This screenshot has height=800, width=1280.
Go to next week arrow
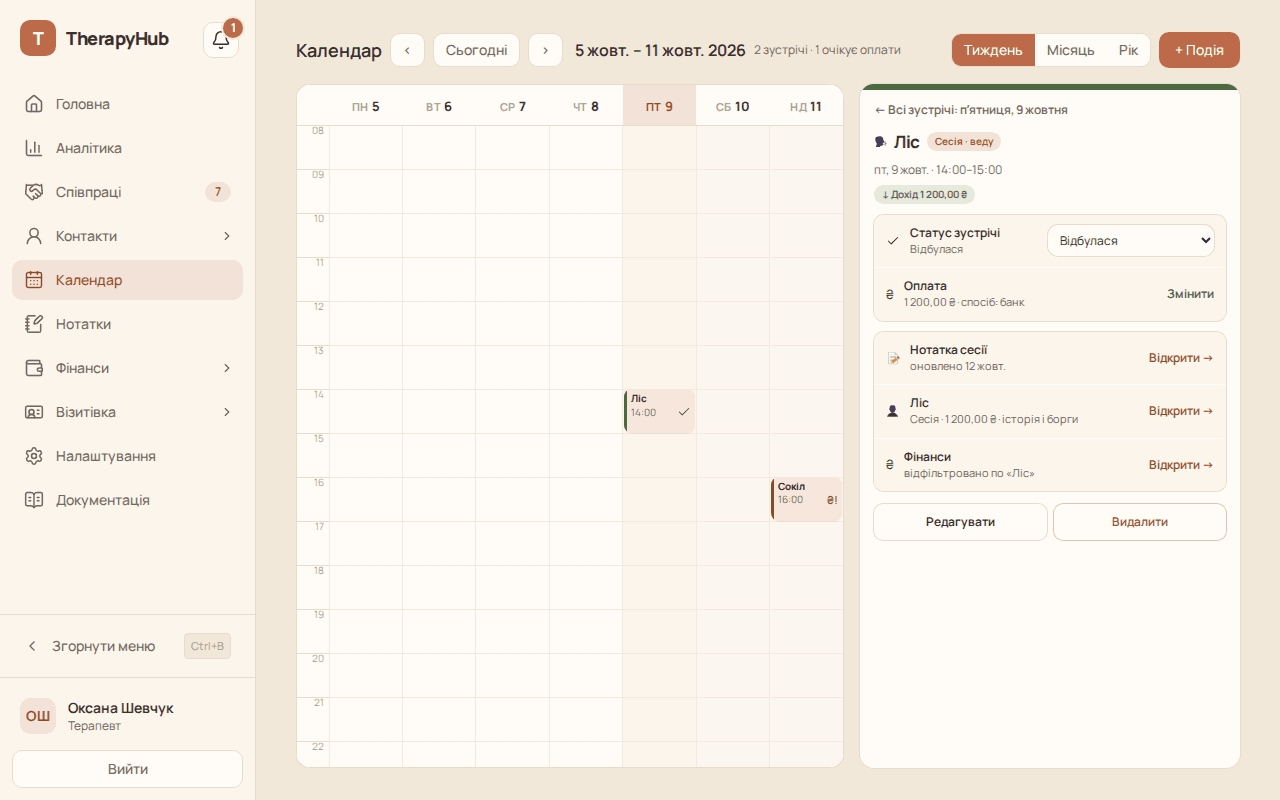point(545,50)
